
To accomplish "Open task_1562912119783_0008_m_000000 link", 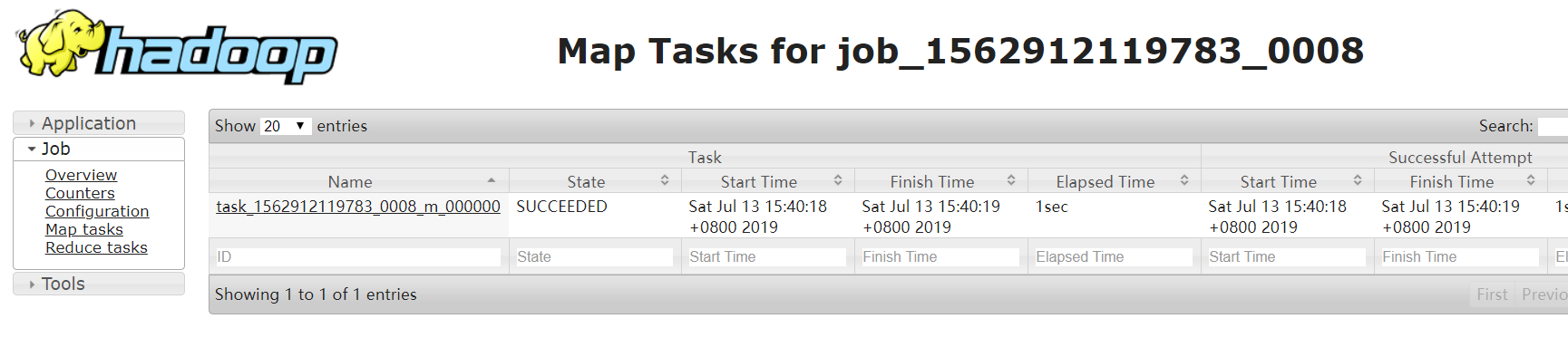I will coord(358,207).
